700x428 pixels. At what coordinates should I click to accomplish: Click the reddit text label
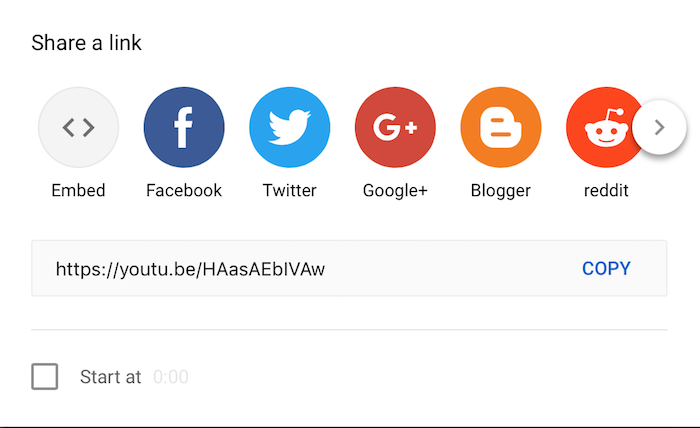pos(606,191)
